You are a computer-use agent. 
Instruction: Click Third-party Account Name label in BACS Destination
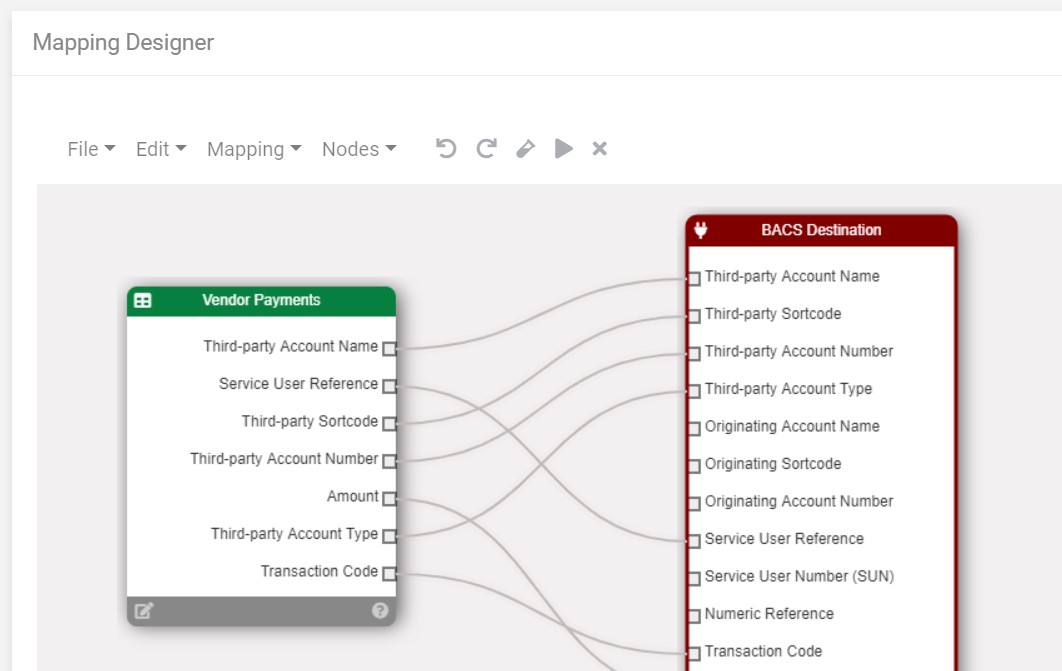[792, 276]
